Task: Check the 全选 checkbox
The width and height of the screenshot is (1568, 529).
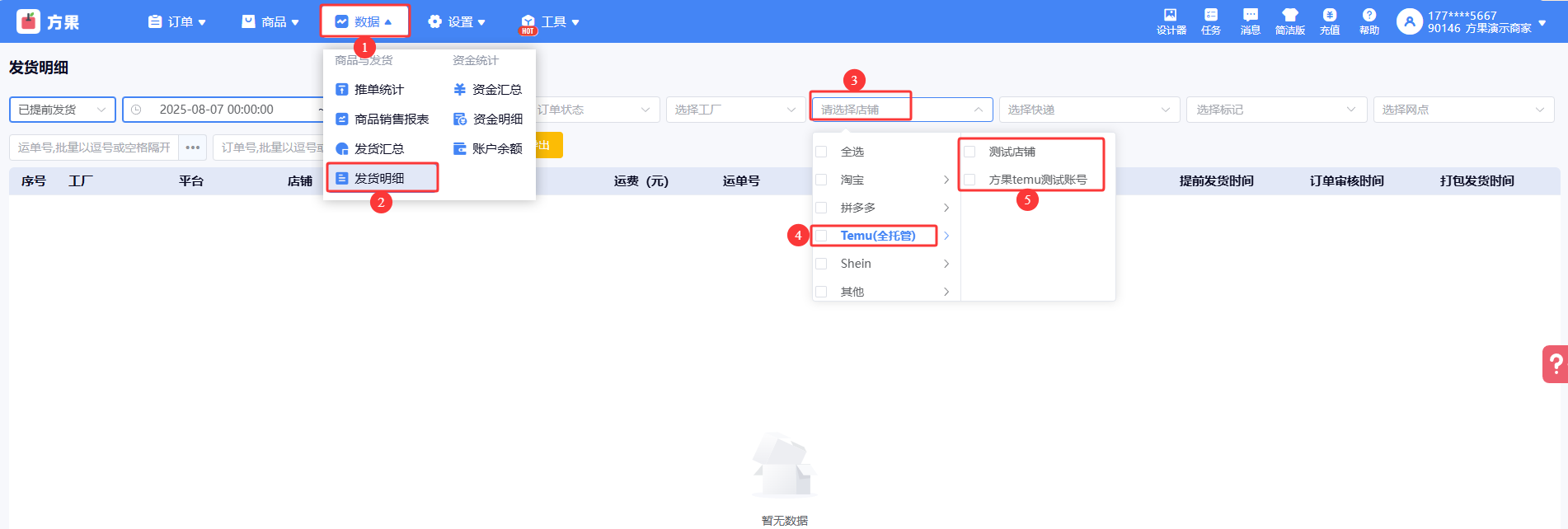Action: (x=821, y=152)
